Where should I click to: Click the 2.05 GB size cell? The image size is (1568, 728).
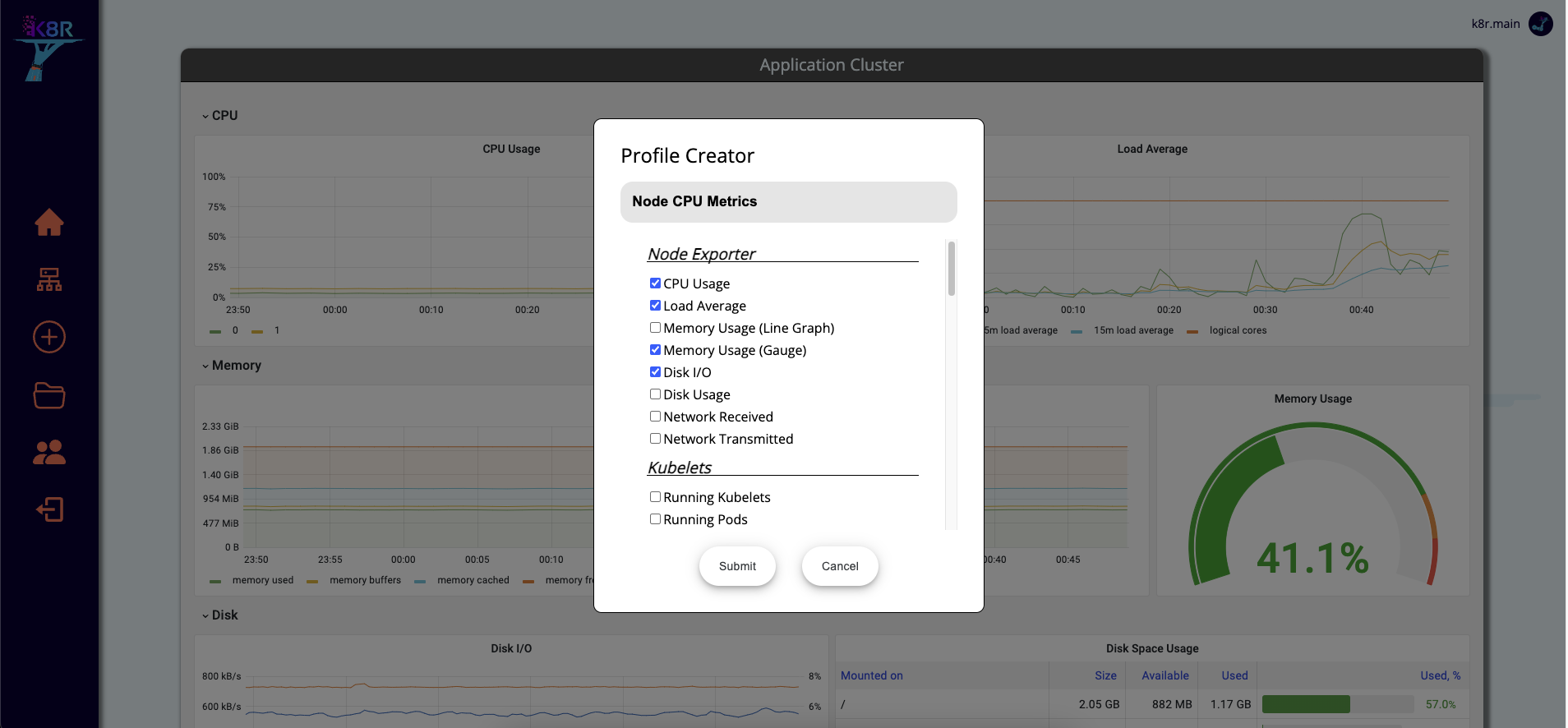click(x=1099, y=704)
